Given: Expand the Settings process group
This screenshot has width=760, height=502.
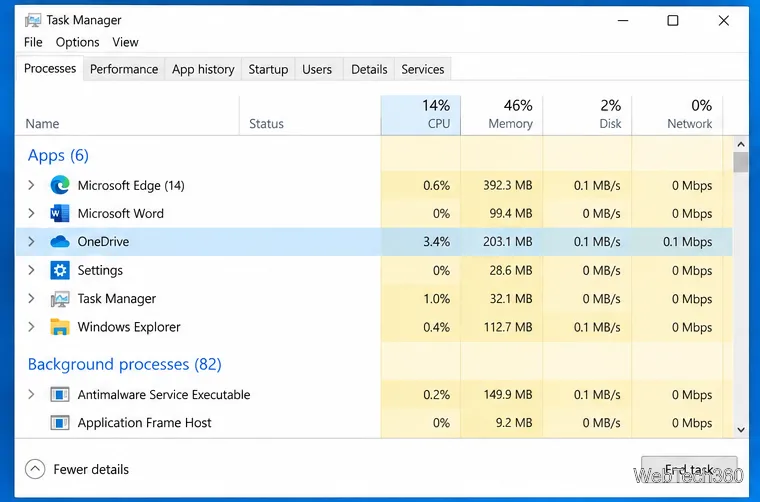Looking at the screenshot, I should tap(31, 270).
